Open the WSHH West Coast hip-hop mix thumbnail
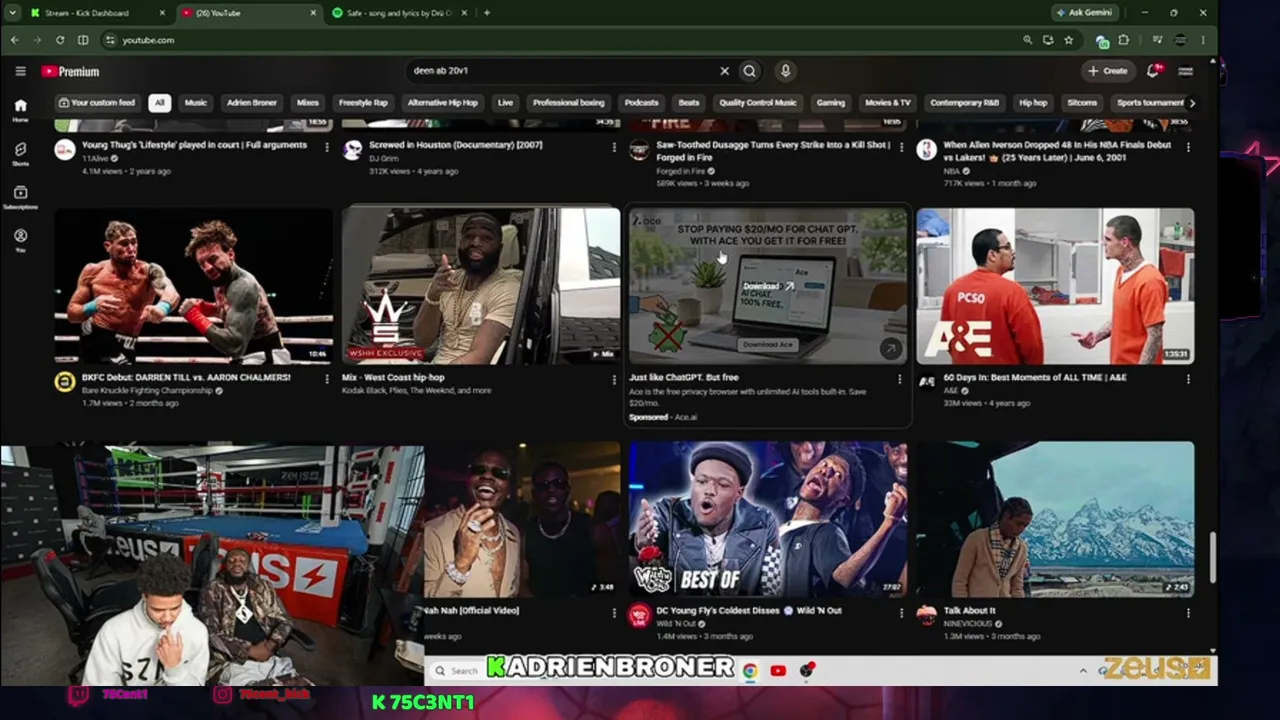Image resolution: width=1280 pixels, height=720 pixels. tap(481, 286)
